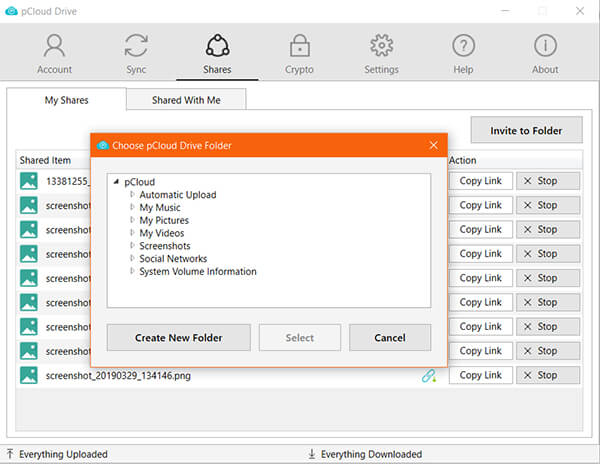Expand the My Pictures folder node
The width and height of the screenshot is (600, 464).
pyautogui.click(x=132, y=220)
